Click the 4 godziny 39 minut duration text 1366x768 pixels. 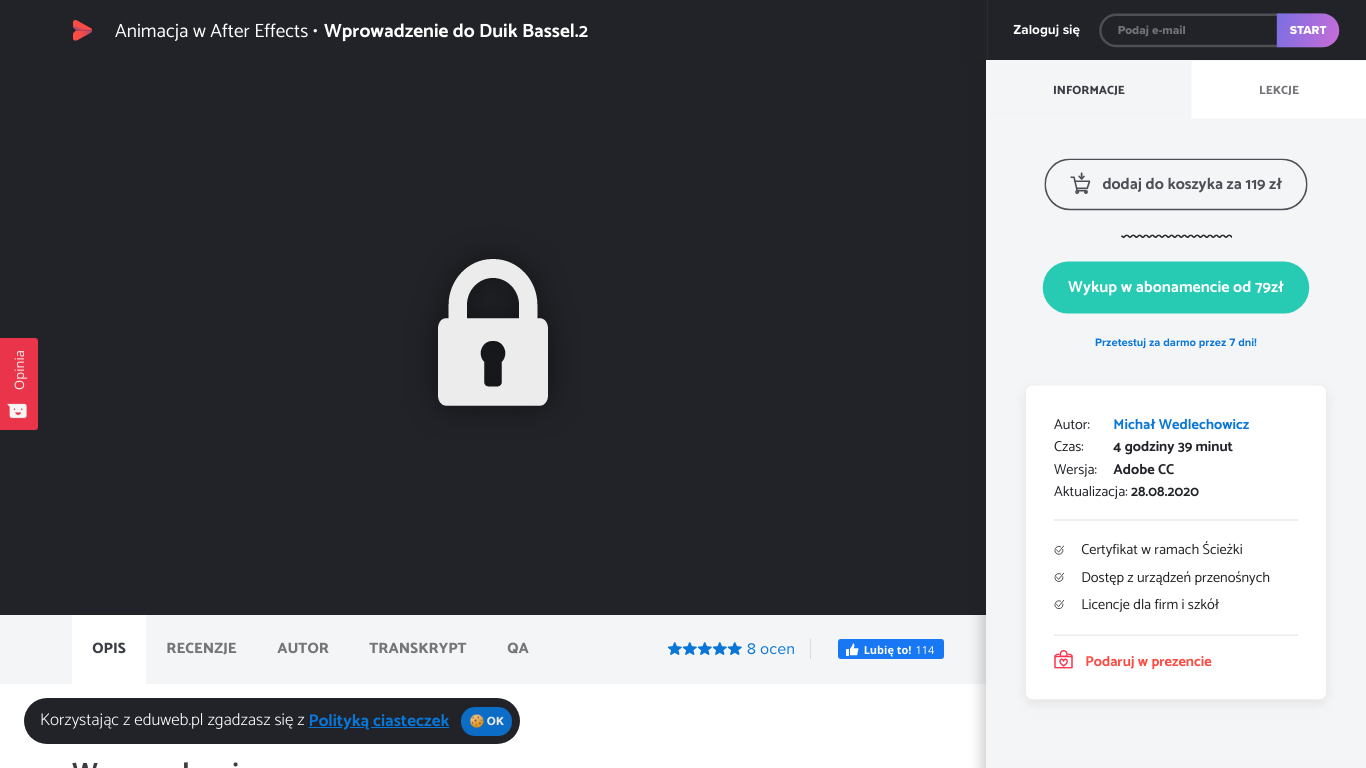point(1173,447)
